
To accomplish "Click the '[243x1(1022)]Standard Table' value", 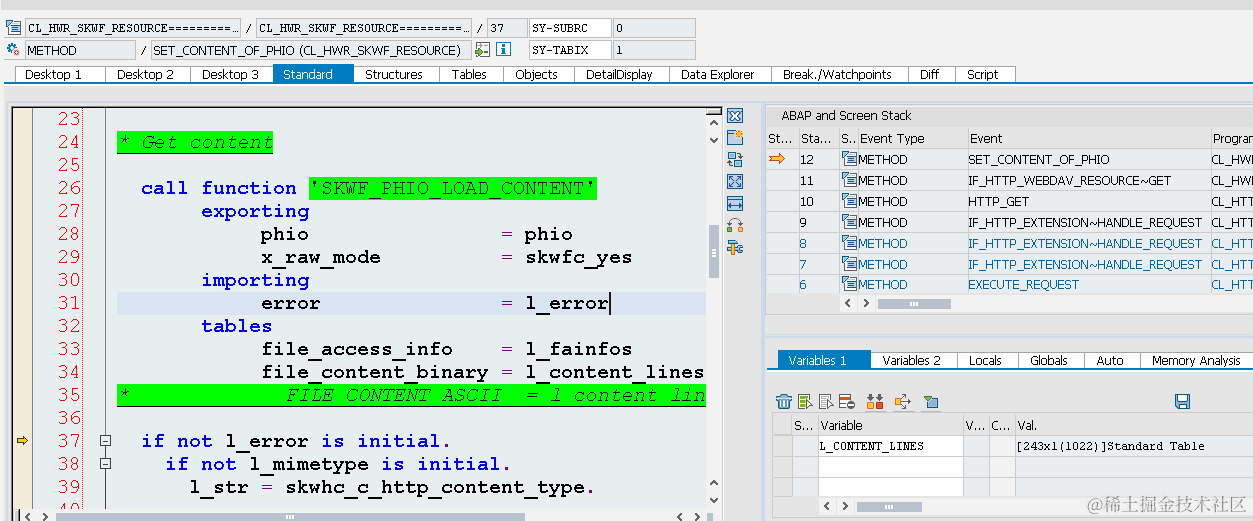I will point(1110,446).
